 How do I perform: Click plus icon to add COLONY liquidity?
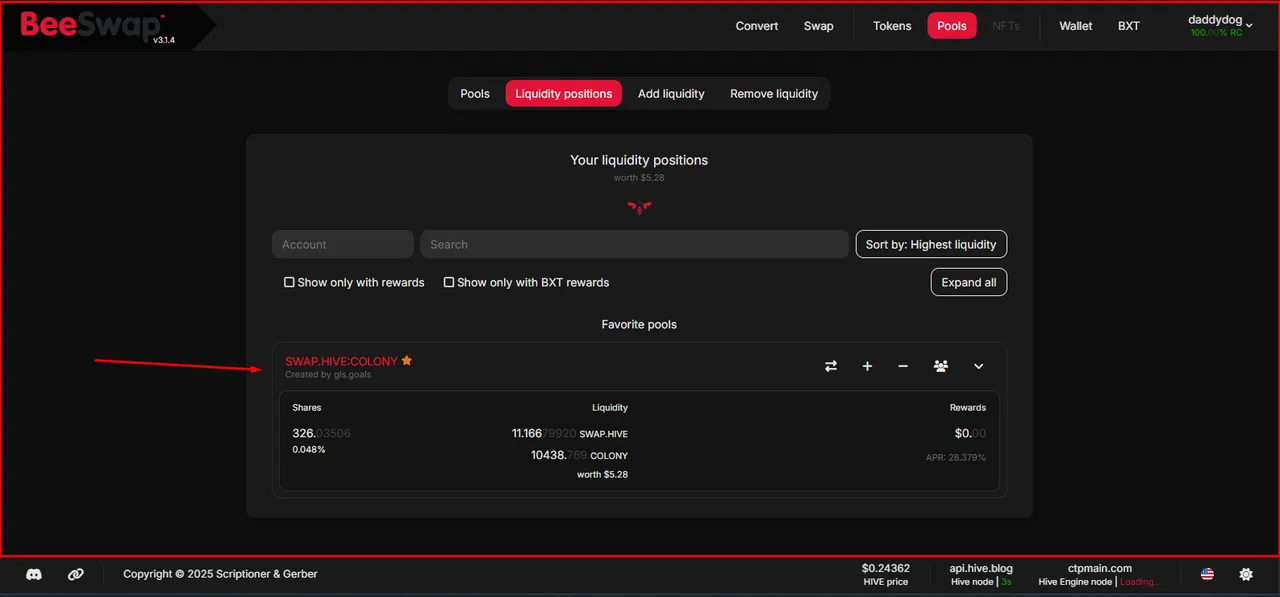tap(867, 366)
